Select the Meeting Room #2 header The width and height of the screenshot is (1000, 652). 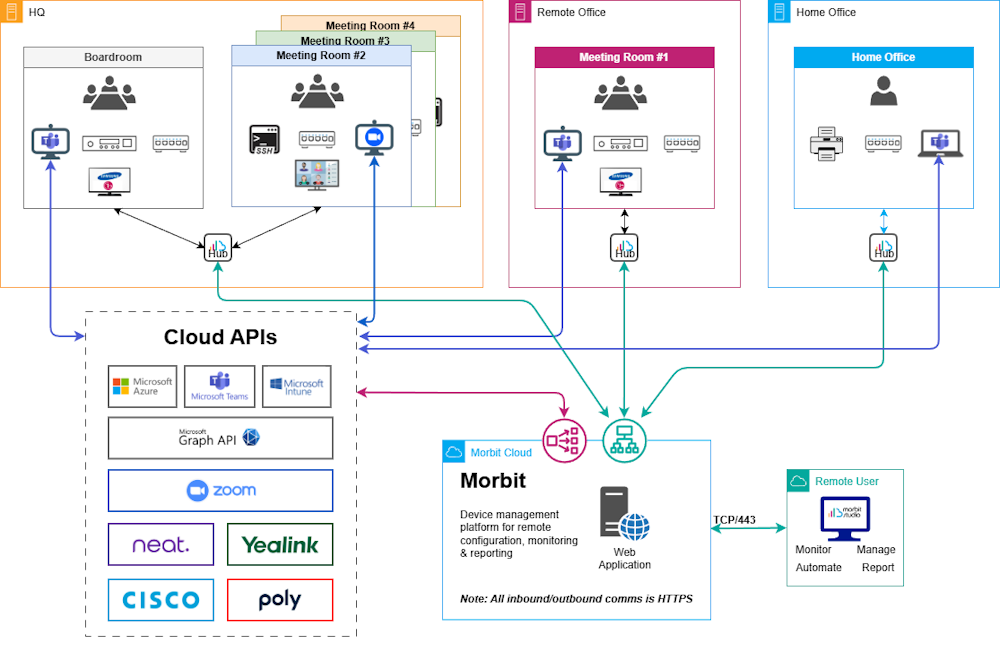click(x=321, y=56)
